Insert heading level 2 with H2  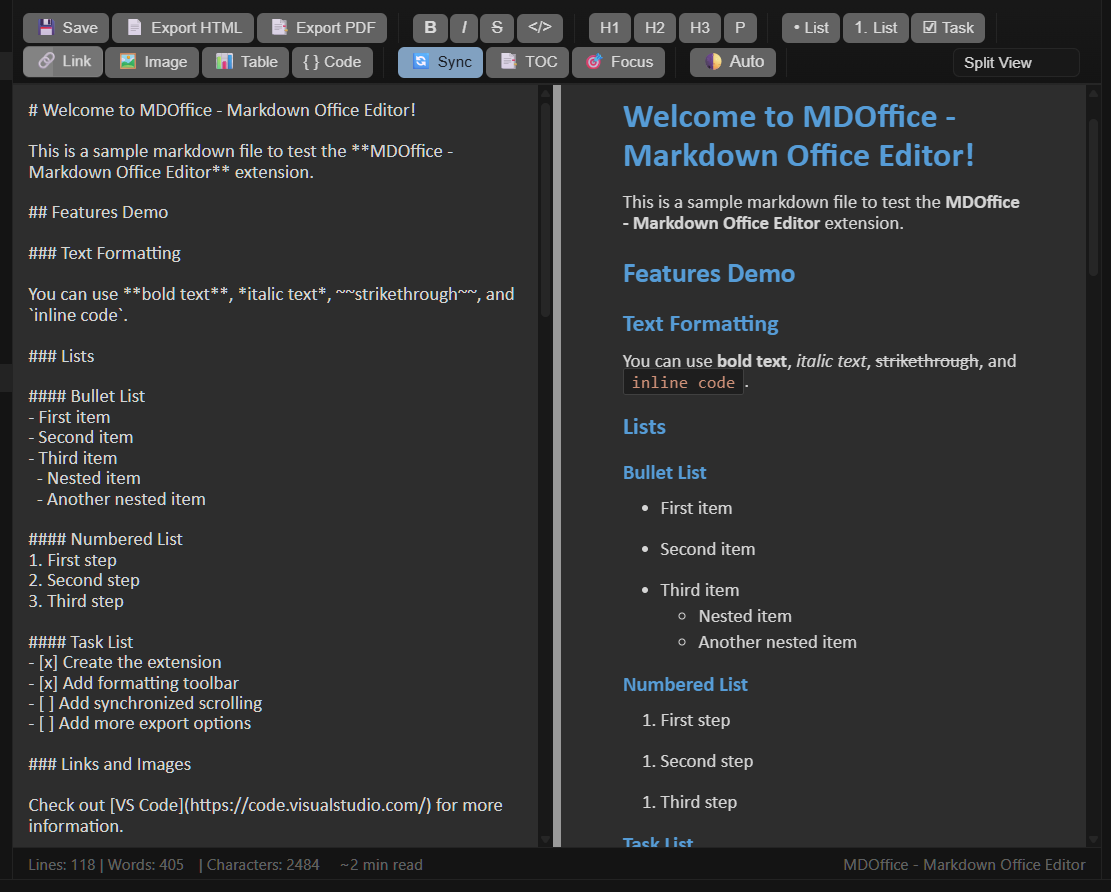(655, 28)
